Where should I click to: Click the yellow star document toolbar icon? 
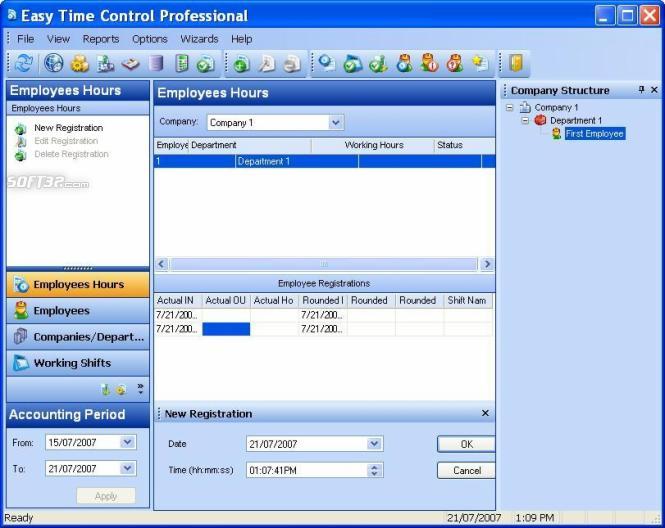481,64
